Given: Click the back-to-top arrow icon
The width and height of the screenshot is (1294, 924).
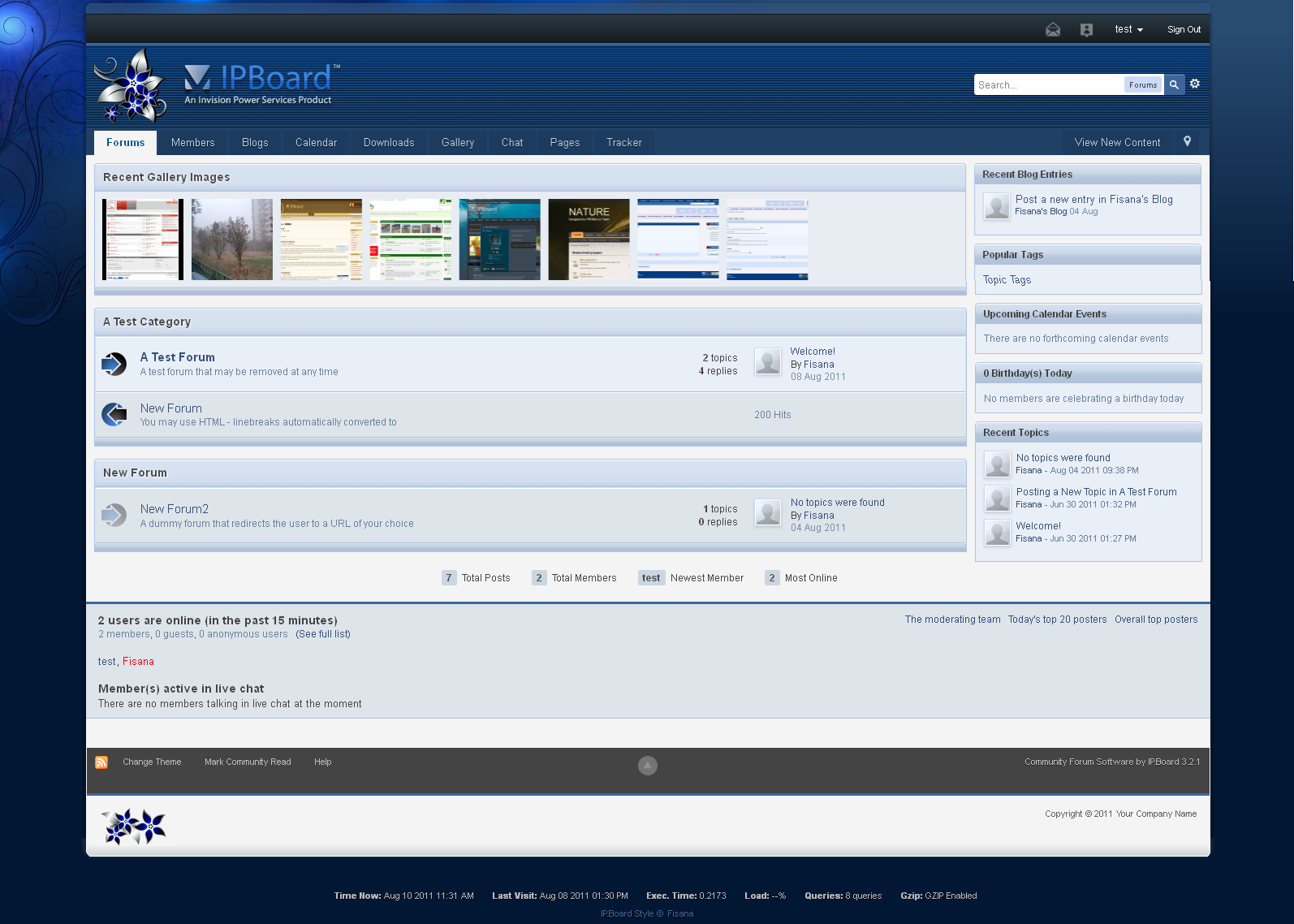Looking at the screenshot, I should pos(647,766).
